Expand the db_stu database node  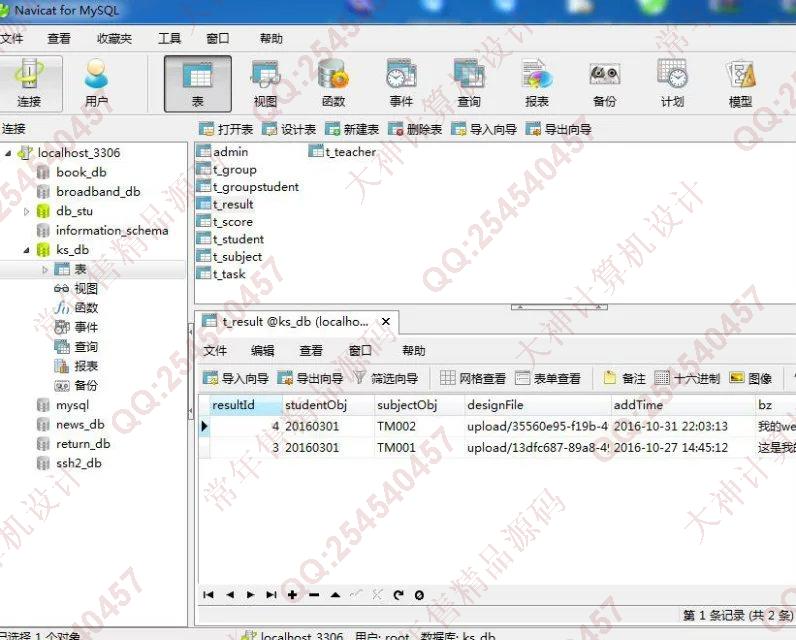coord(27,211)
